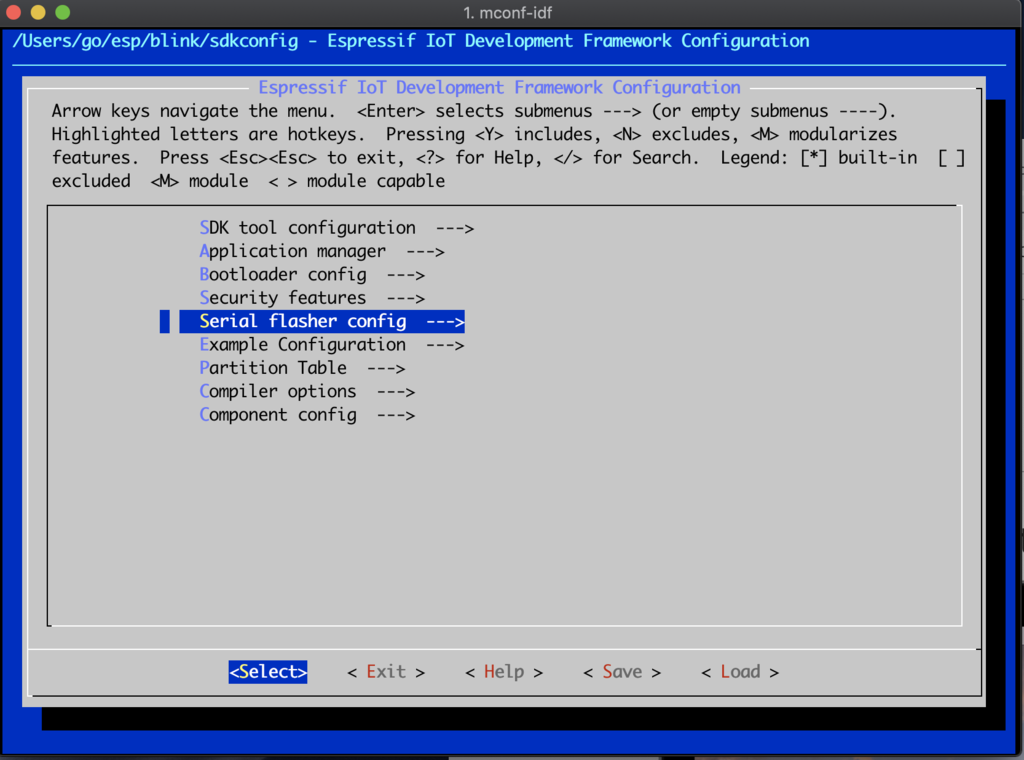Viewport: 1024px width, 760px height.
Task: Open SDK tool configuration submenu
Action: [x=336, y=228]
